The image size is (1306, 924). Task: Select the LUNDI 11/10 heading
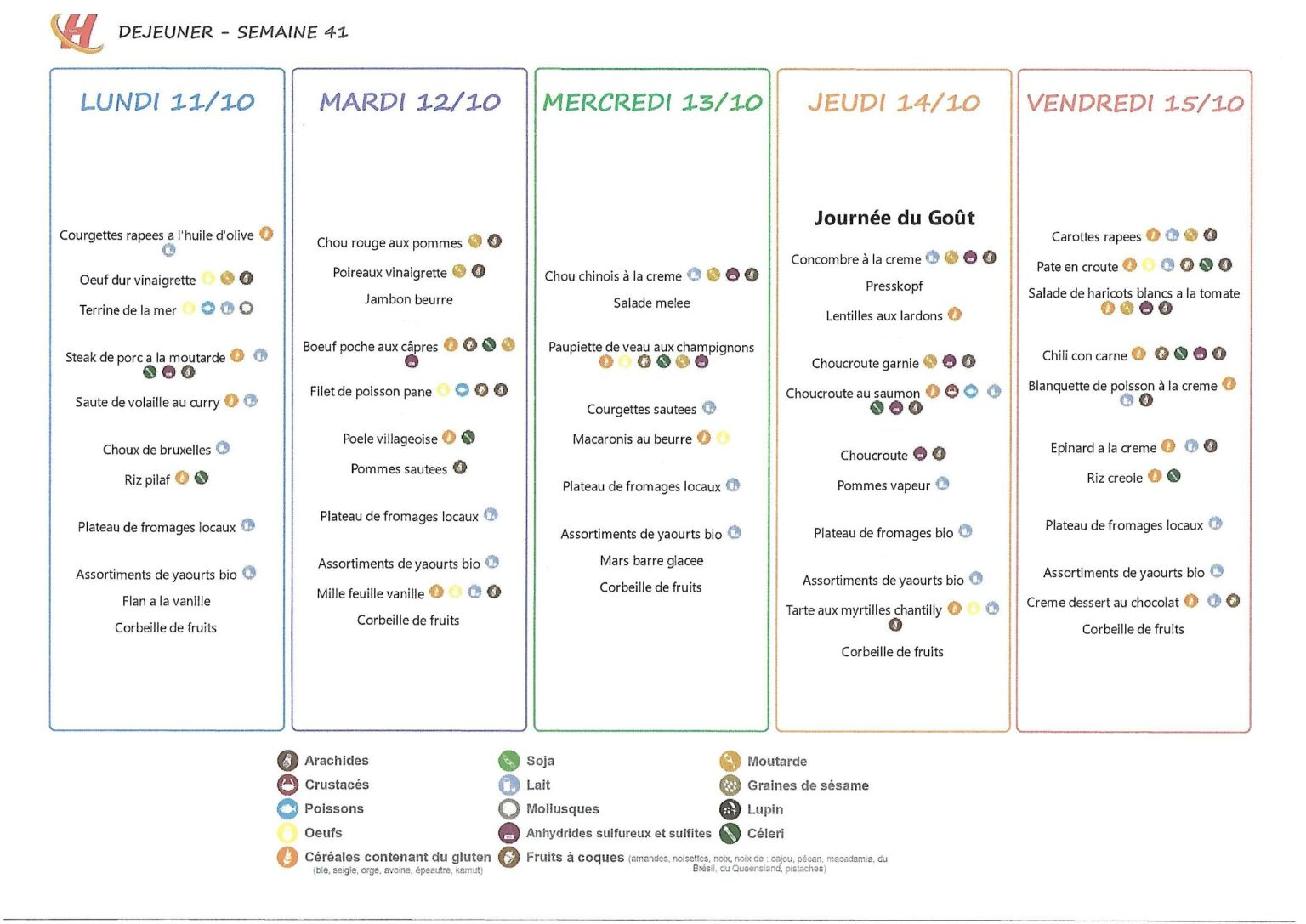168,102
